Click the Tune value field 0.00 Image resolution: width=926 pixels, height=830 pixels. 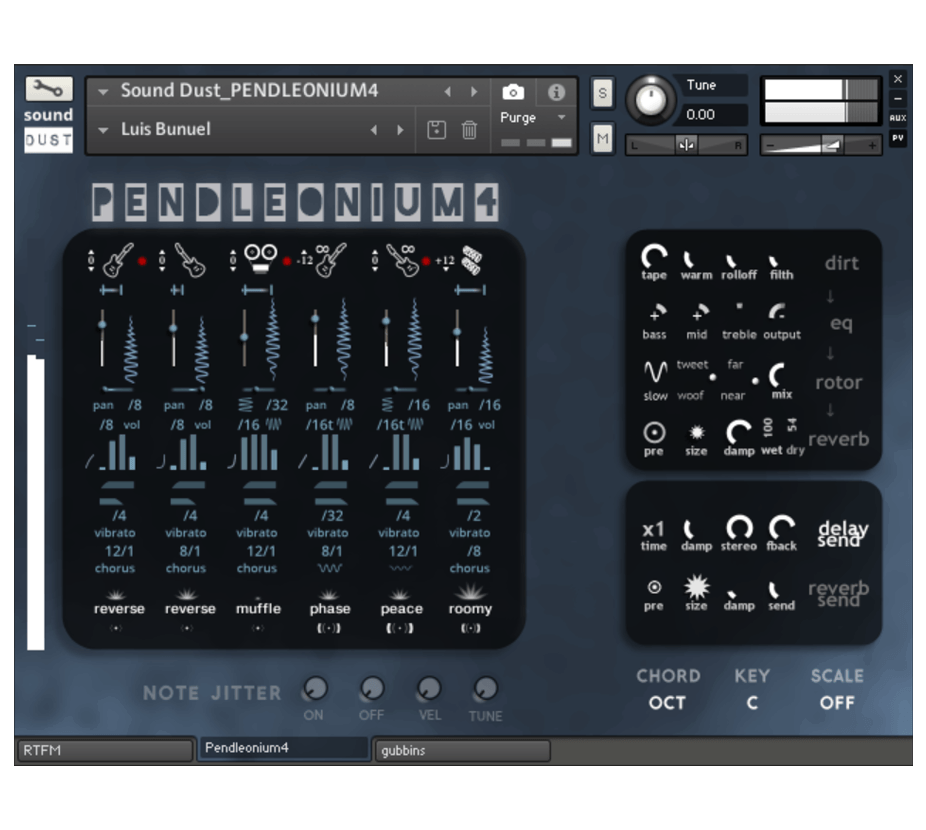(x=715, y=115)
